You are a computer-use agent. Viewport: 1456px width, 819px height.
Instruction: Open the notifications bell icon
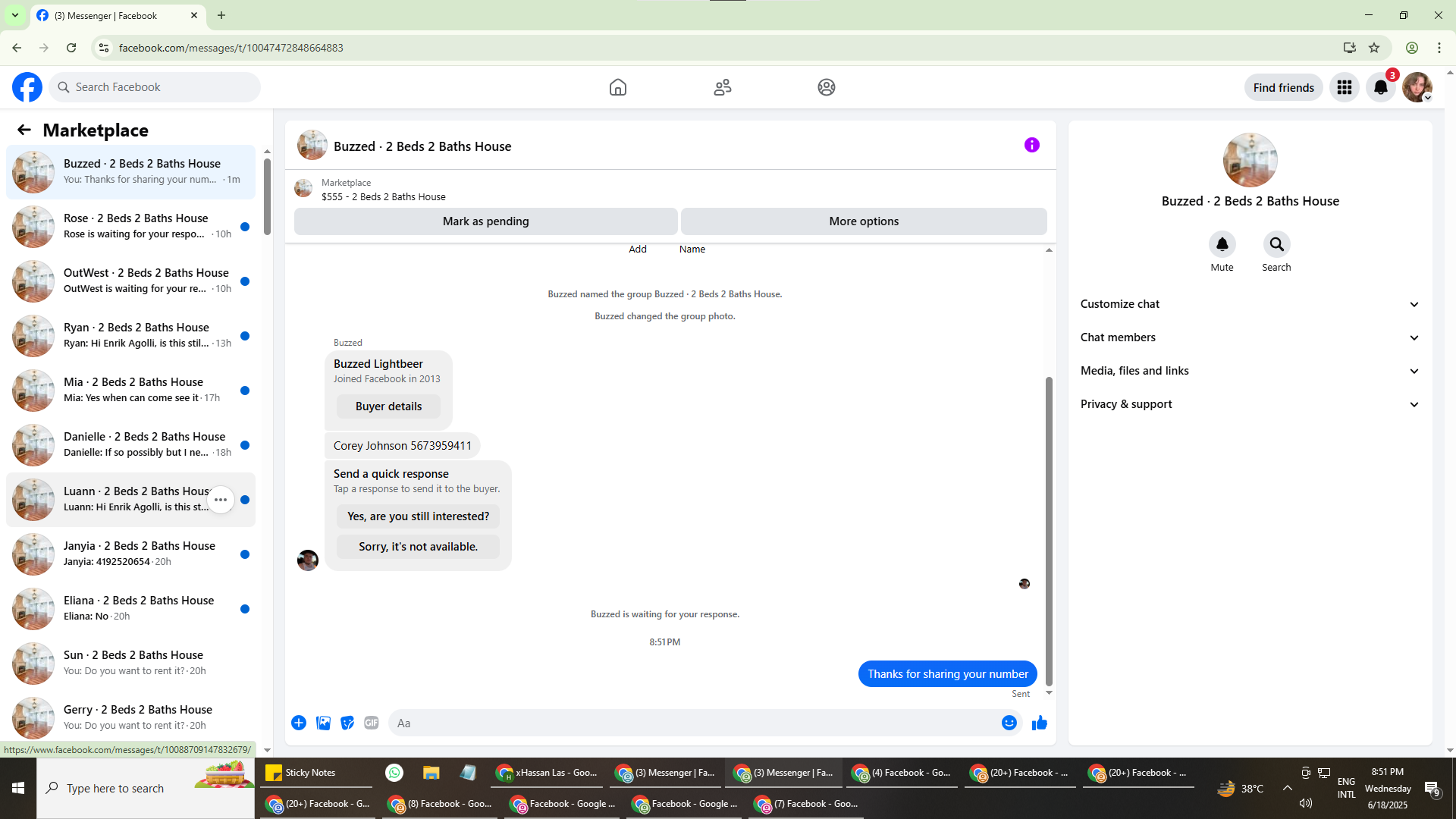click(1381, 87)
